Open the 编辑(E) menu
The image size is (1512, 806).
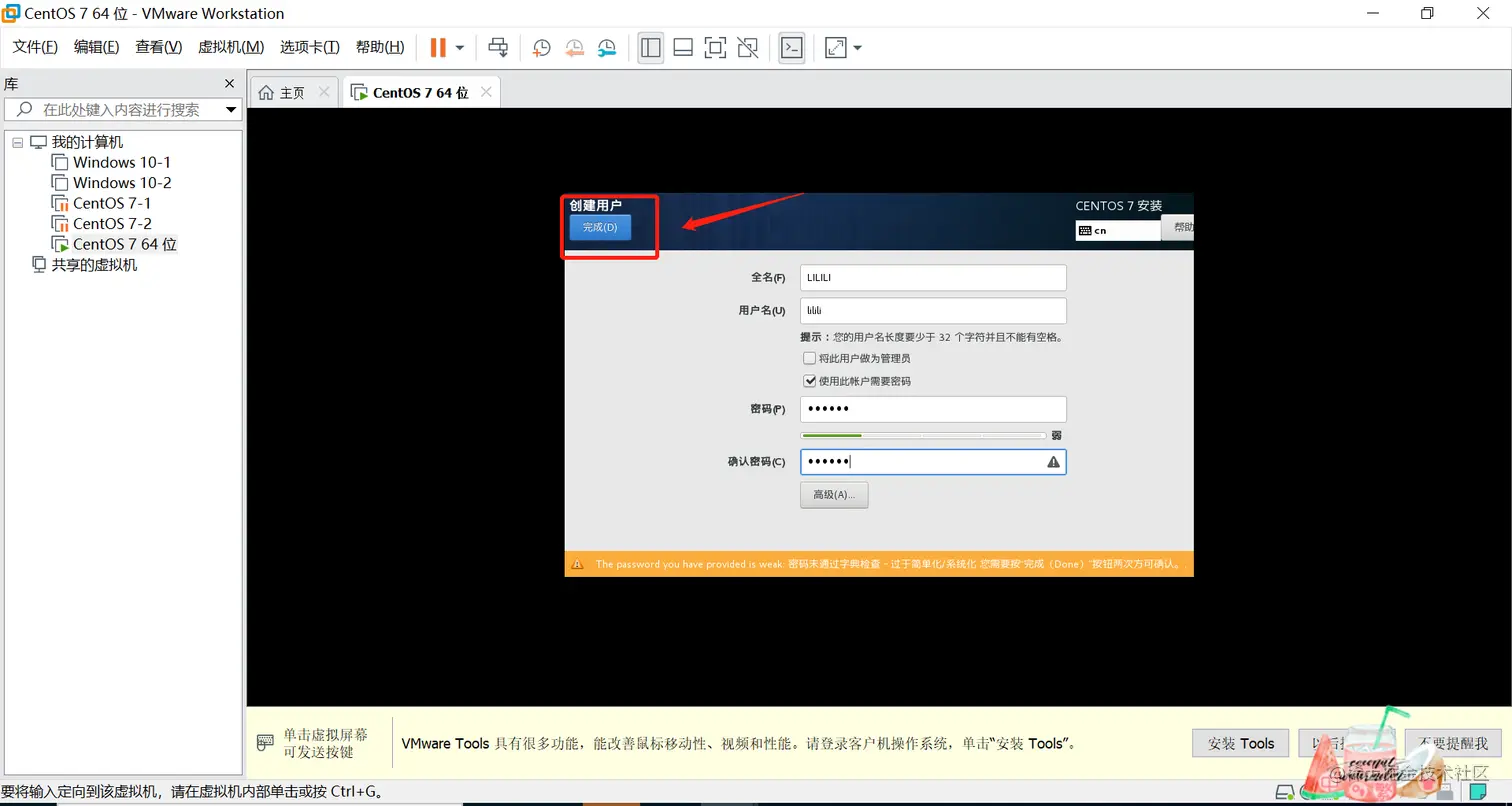coord(96,47)
